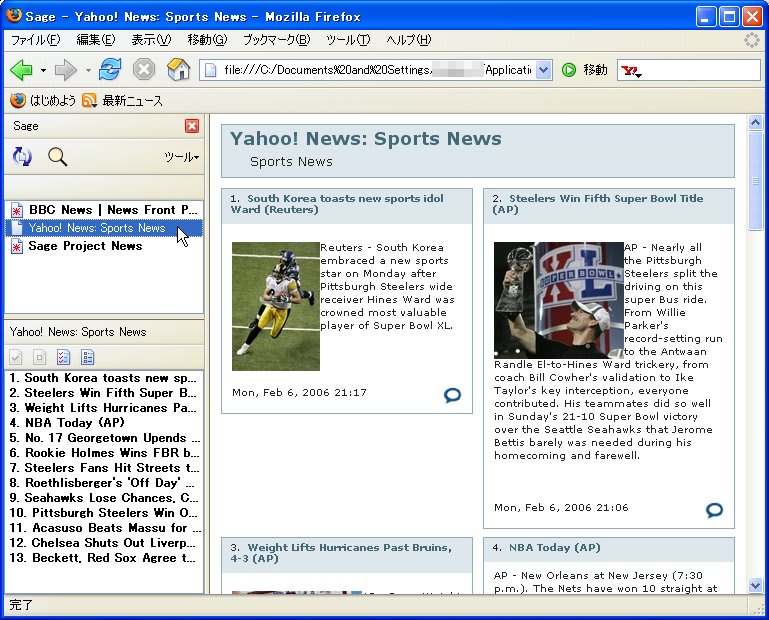Click the BBC News feed icon
Viewport: 769px width, 620px height.
click(17, 210)
